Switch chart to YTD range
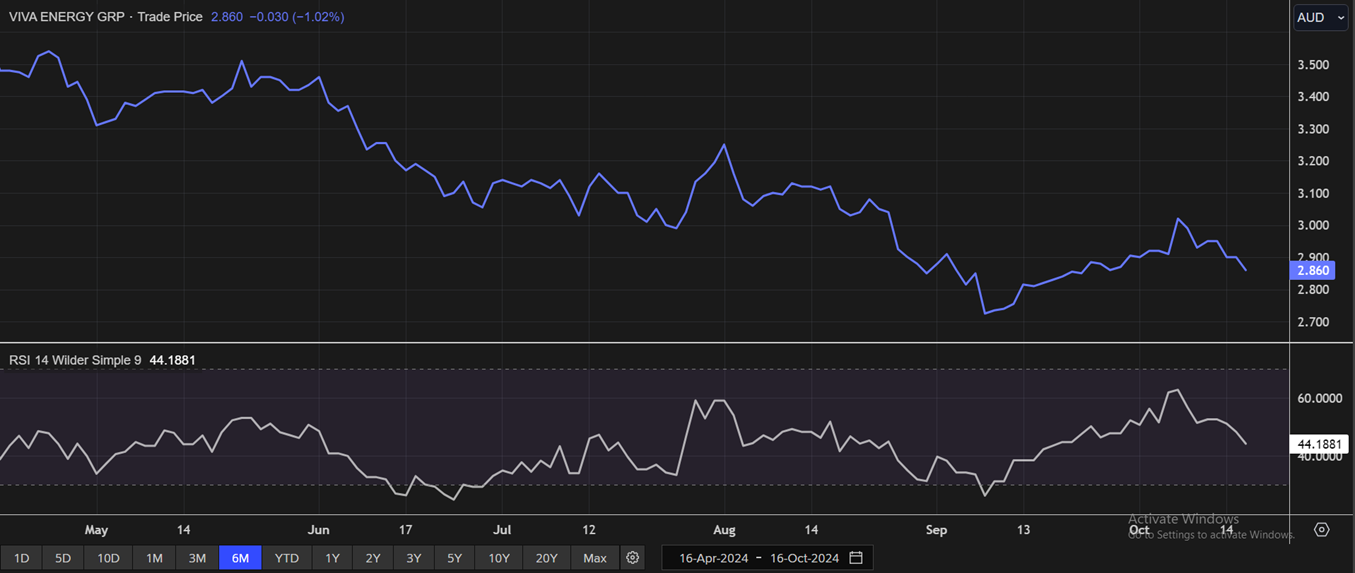 pos(287,558)
